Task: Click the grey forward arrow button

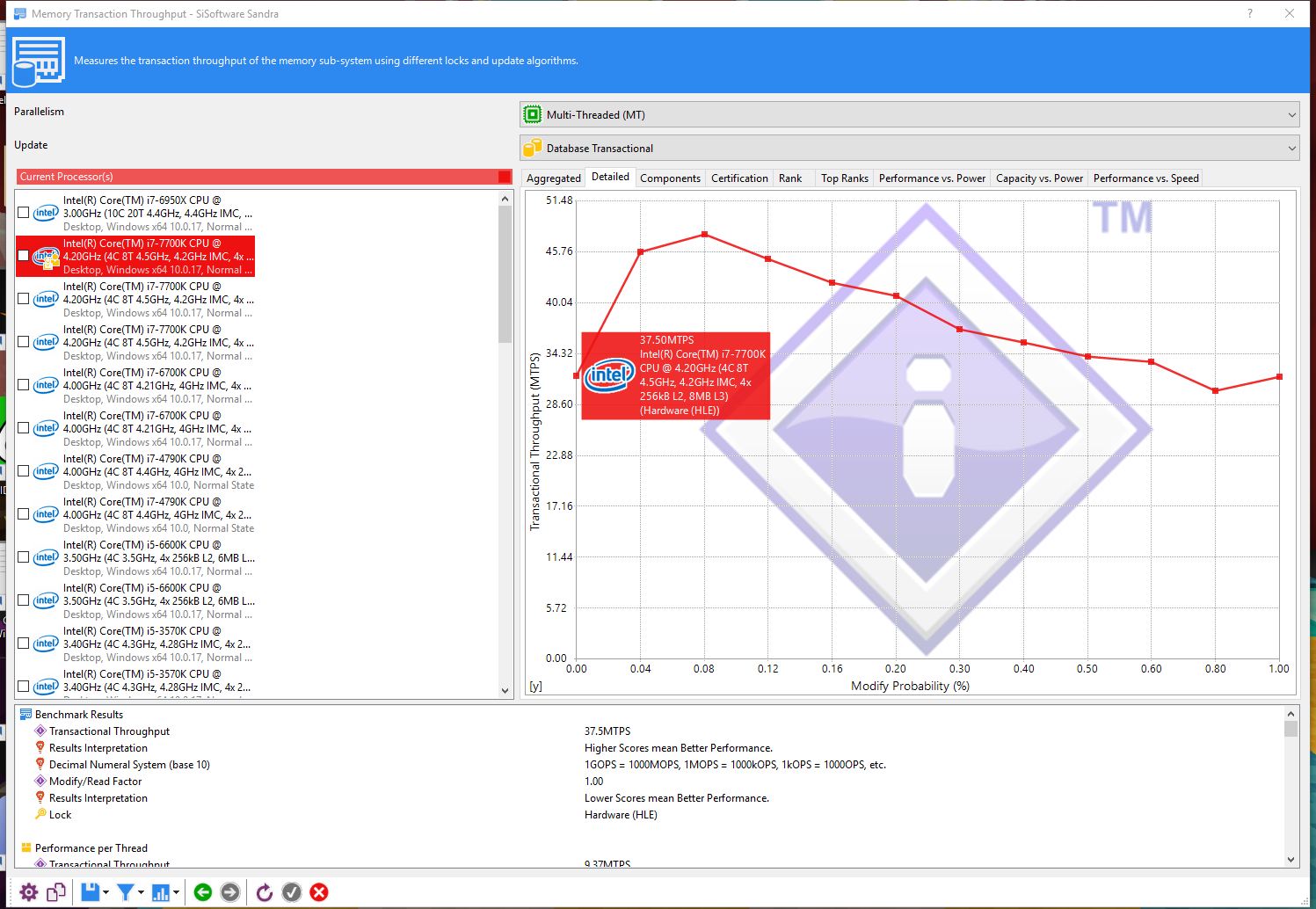Action: (x=230, y=892)
